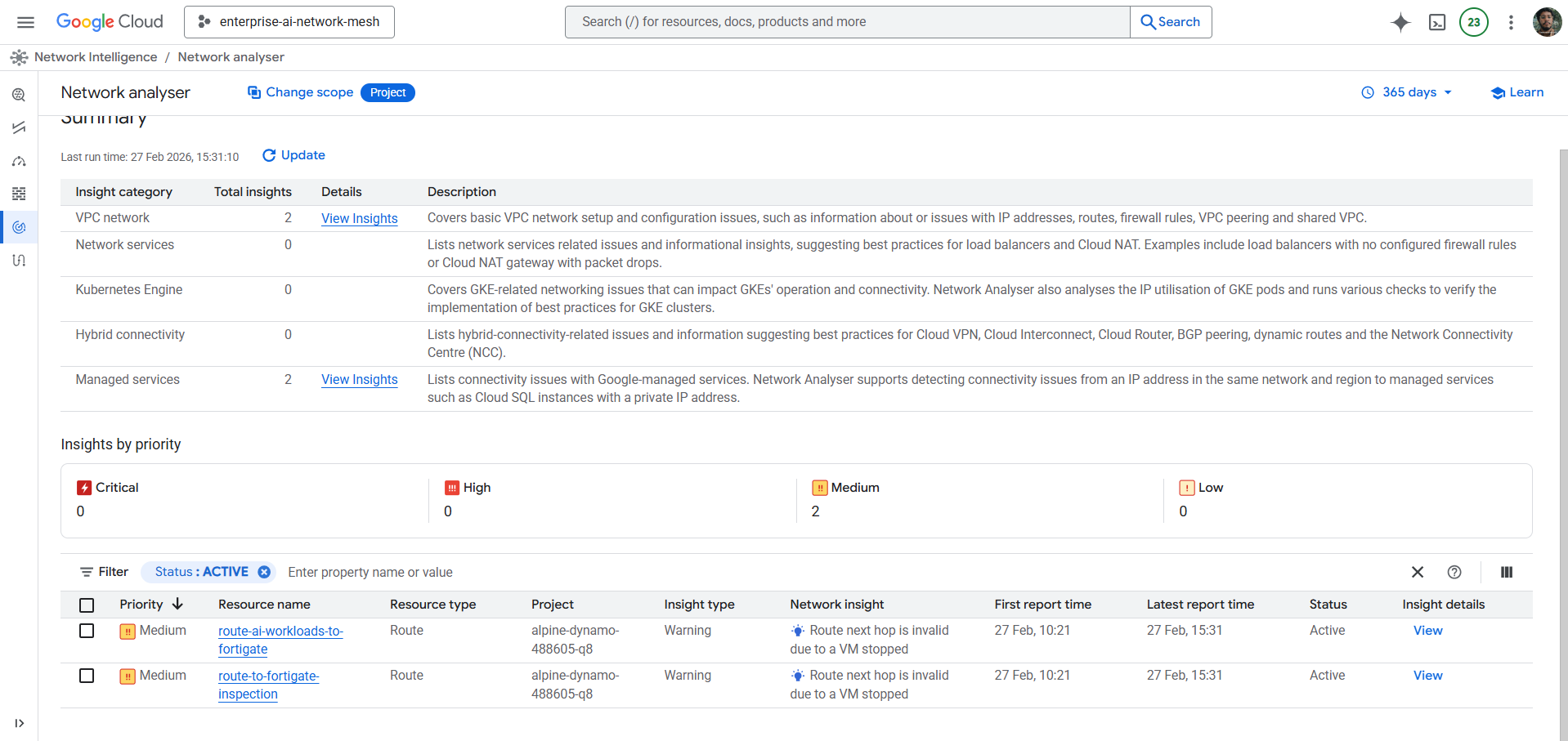1568x741 pixels.
Task: Click the Google Cloud logo
Action: (110, 22)
